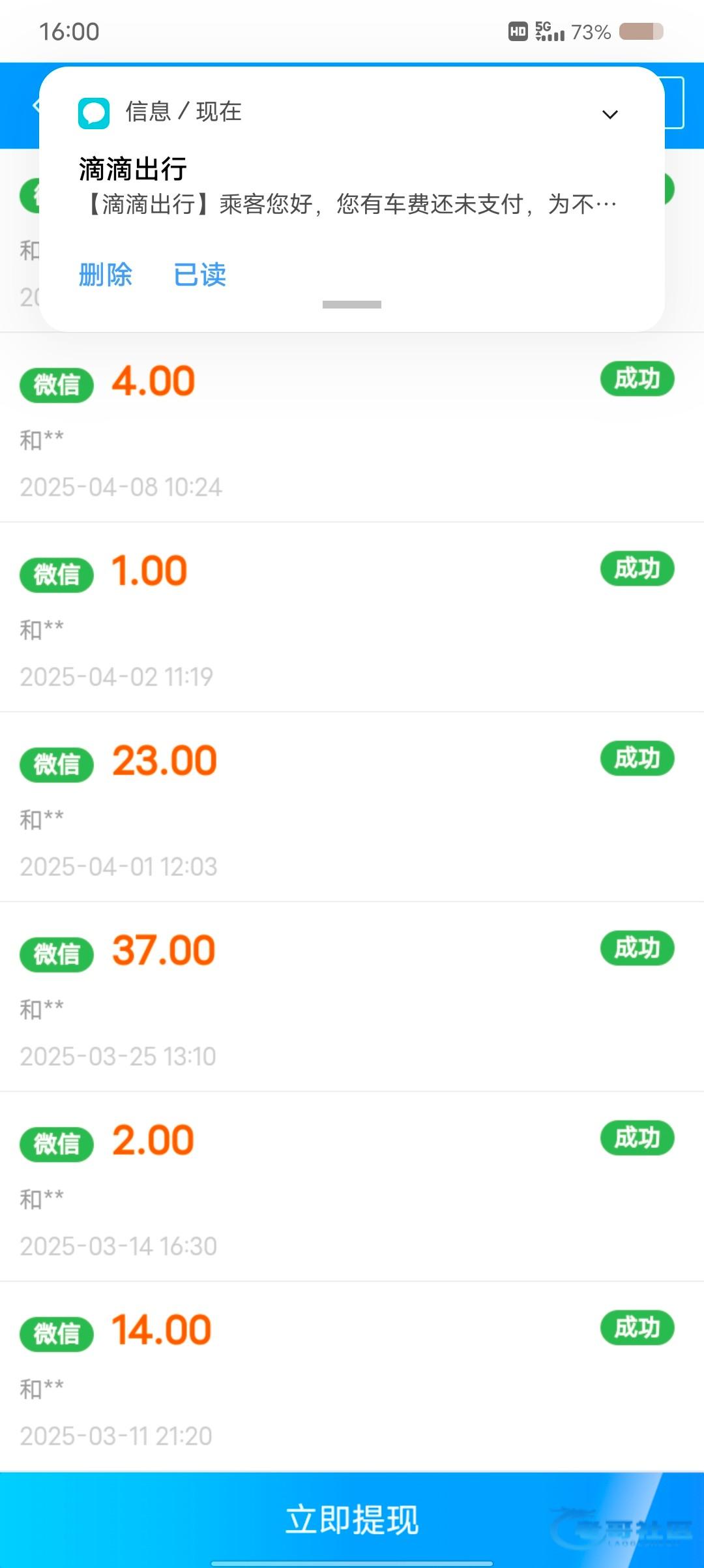This screenshot has width=704, height=1568.
Task: Tap the Messages app icon in notification
Action: pyautogui.click(x=94, y=113)
